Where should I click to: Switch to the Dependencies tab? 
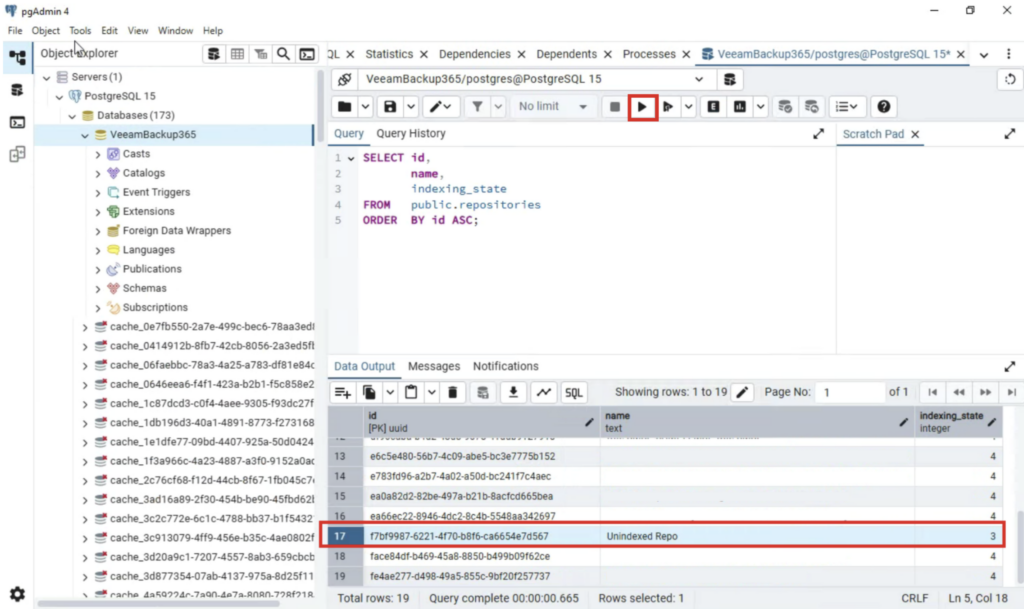[x=475, y=54]
